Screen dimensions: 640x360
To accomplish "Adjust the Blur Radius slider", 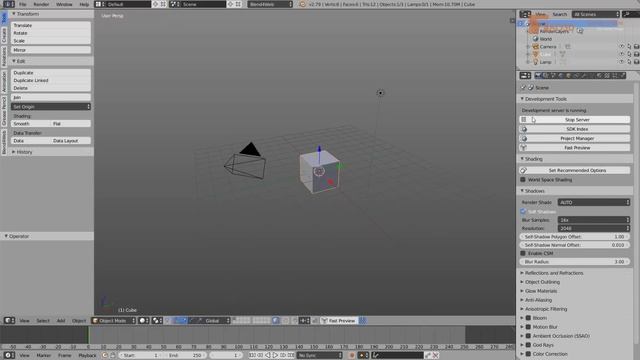I will coord(575,262).
